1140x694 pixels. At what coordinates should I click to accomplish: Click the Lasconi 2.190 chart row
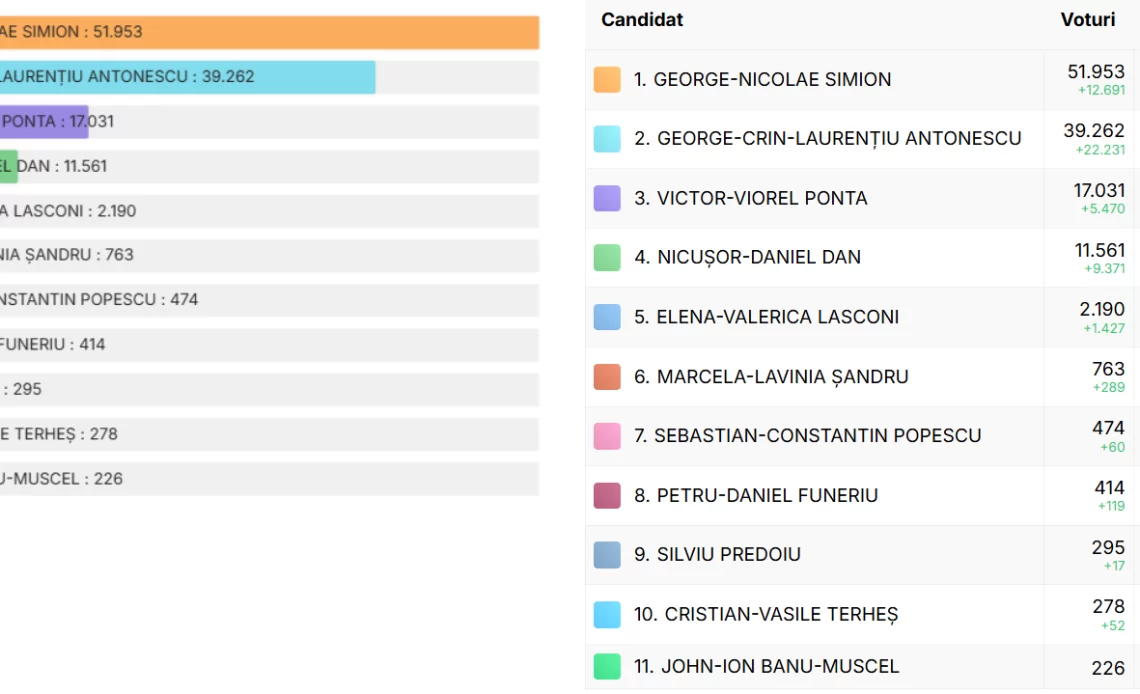pos(269,211)
